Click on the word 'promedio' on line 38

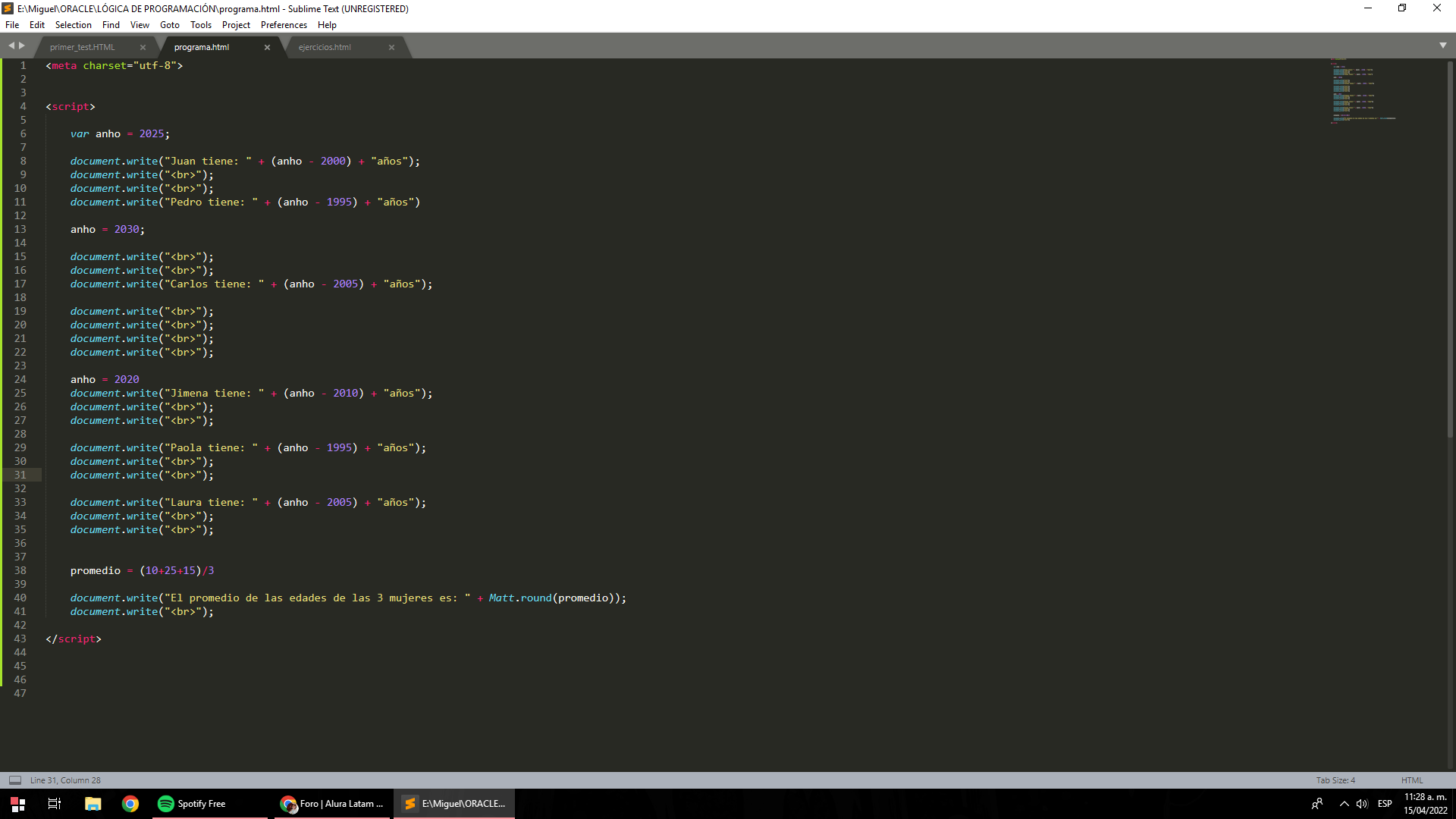(x=96, y=570)
